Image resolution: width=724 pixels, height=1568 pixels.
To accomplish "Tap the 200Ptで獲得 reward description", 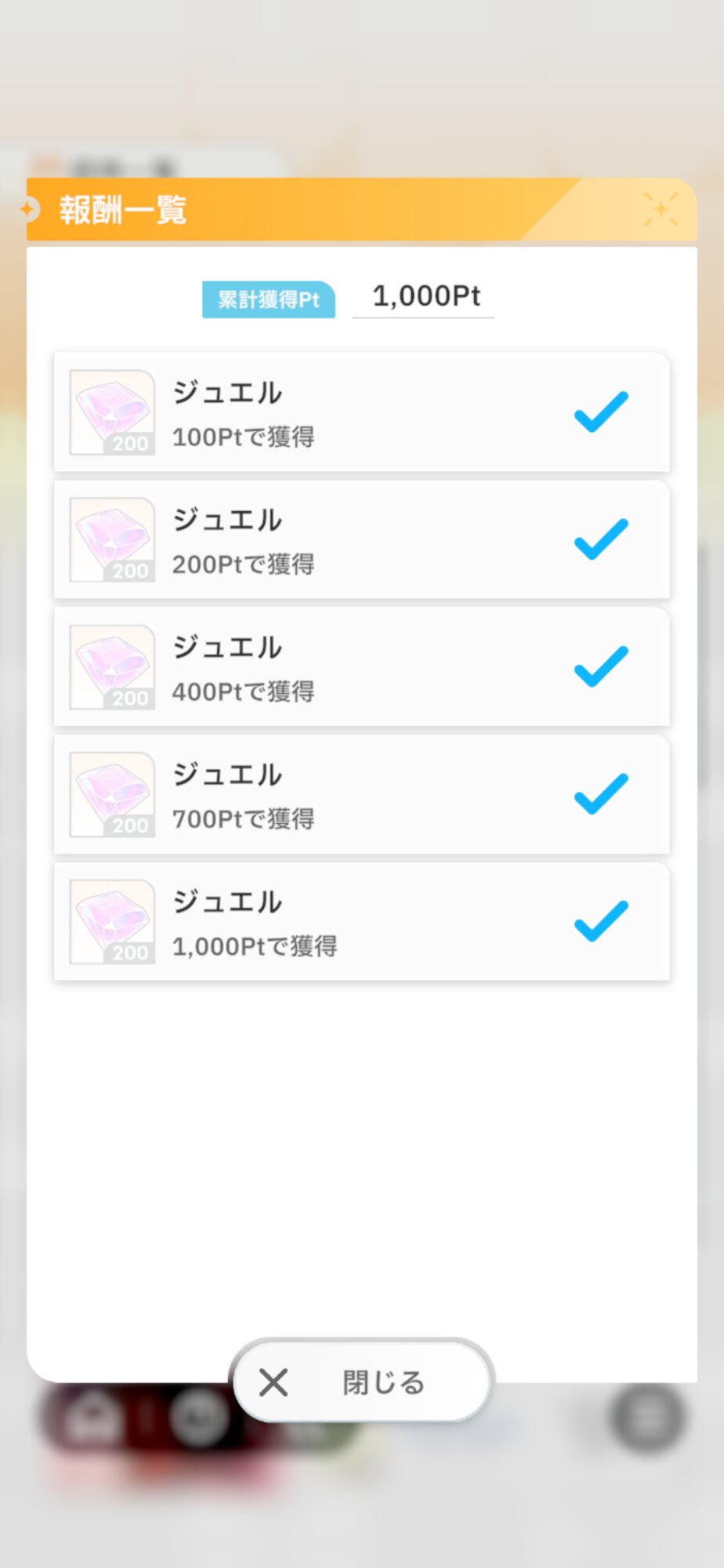I will pos(243,564).
